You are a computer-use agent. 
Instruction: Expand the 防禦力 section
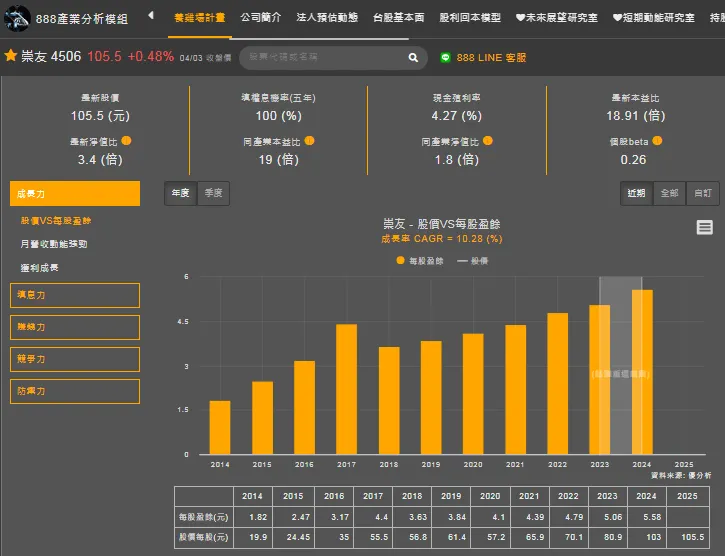click(x=75, y=391)
